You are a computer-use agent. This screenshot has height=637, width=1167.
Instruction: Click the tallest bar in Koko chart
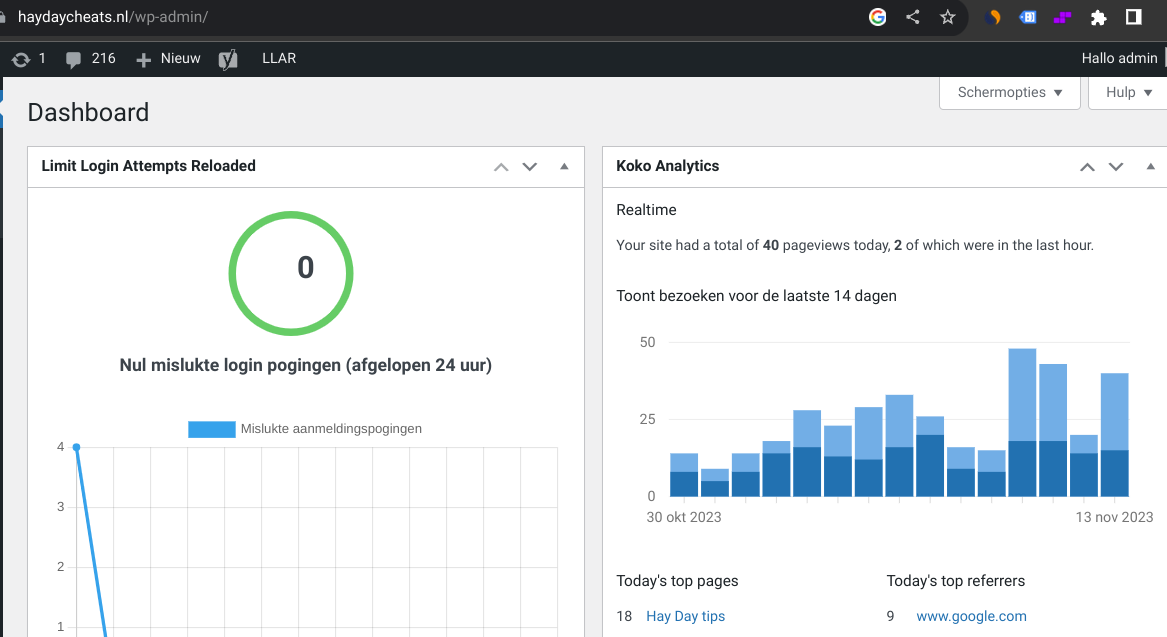click(x=1022, y=422)
